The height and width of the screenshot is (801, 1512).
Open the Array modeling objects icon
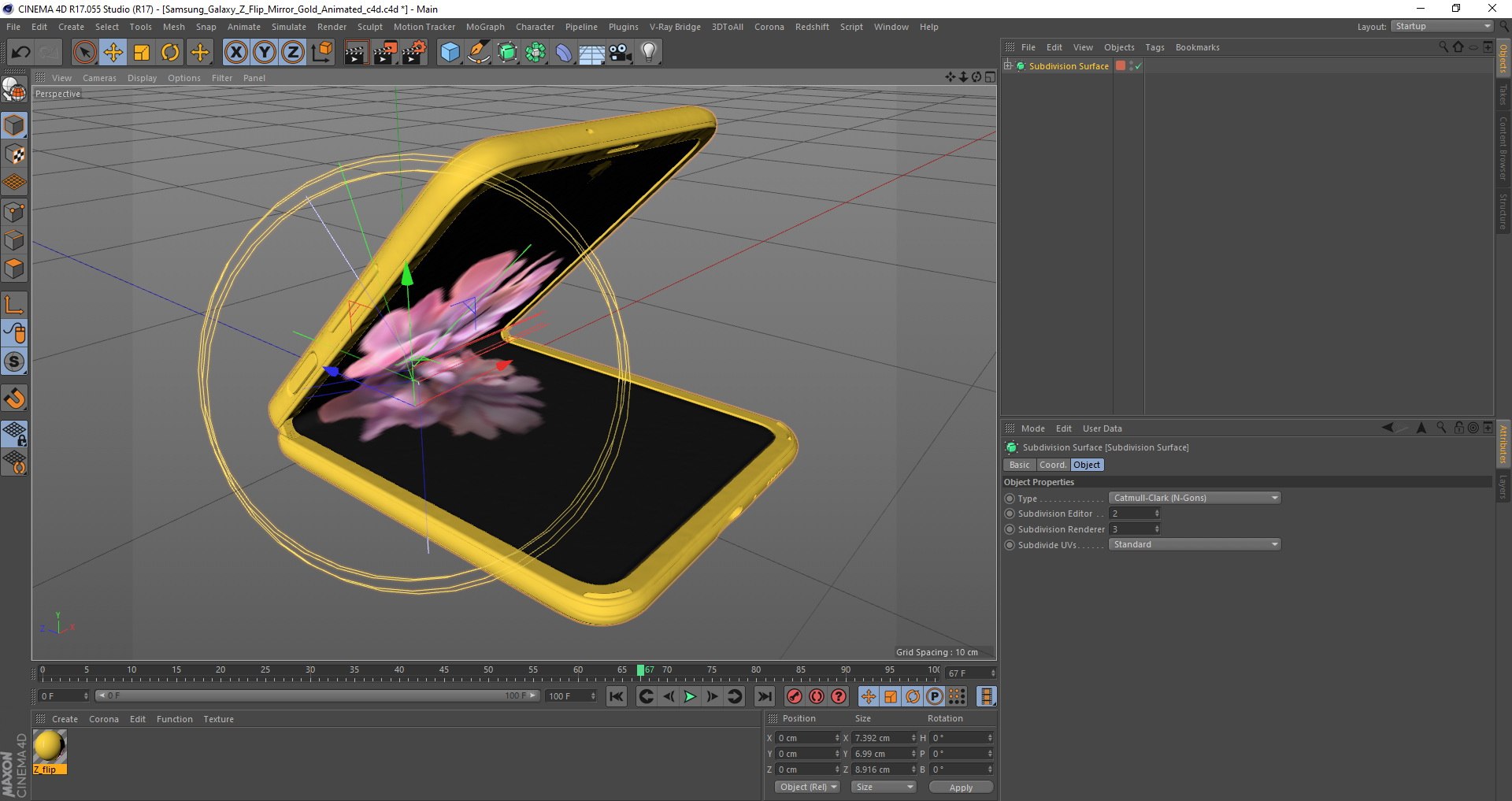click(x=535, y=53)
